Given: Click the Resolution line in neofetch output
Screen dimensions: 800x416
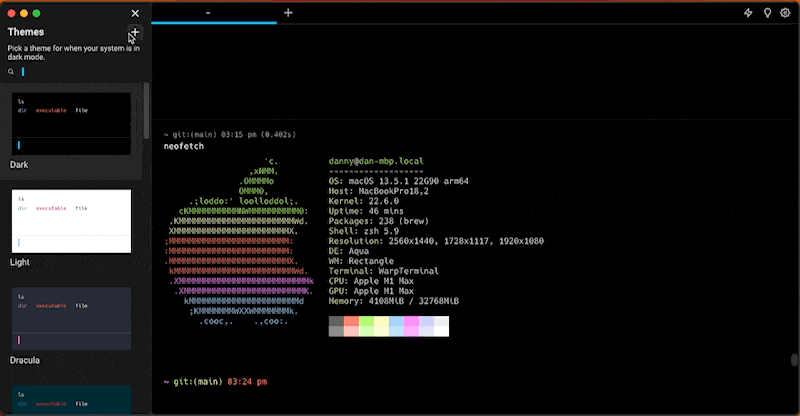Looking at the screenshot, I should pos(436,241).
